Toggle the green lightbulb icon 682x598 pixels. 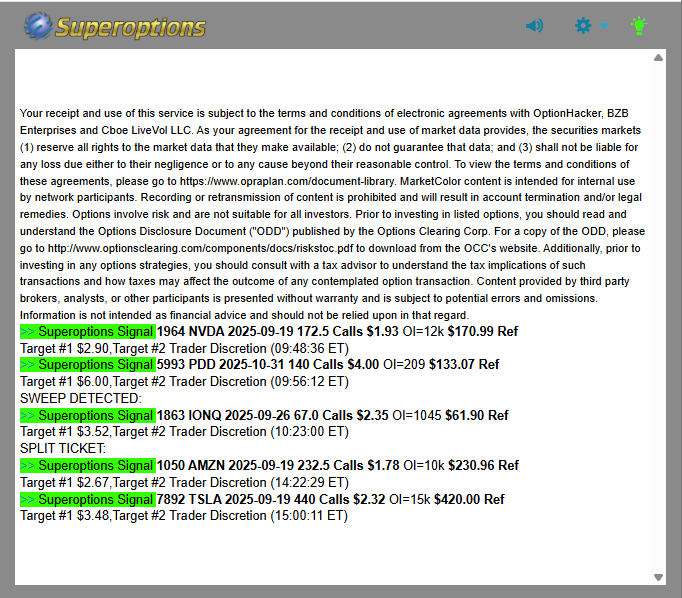click(639, 25)
